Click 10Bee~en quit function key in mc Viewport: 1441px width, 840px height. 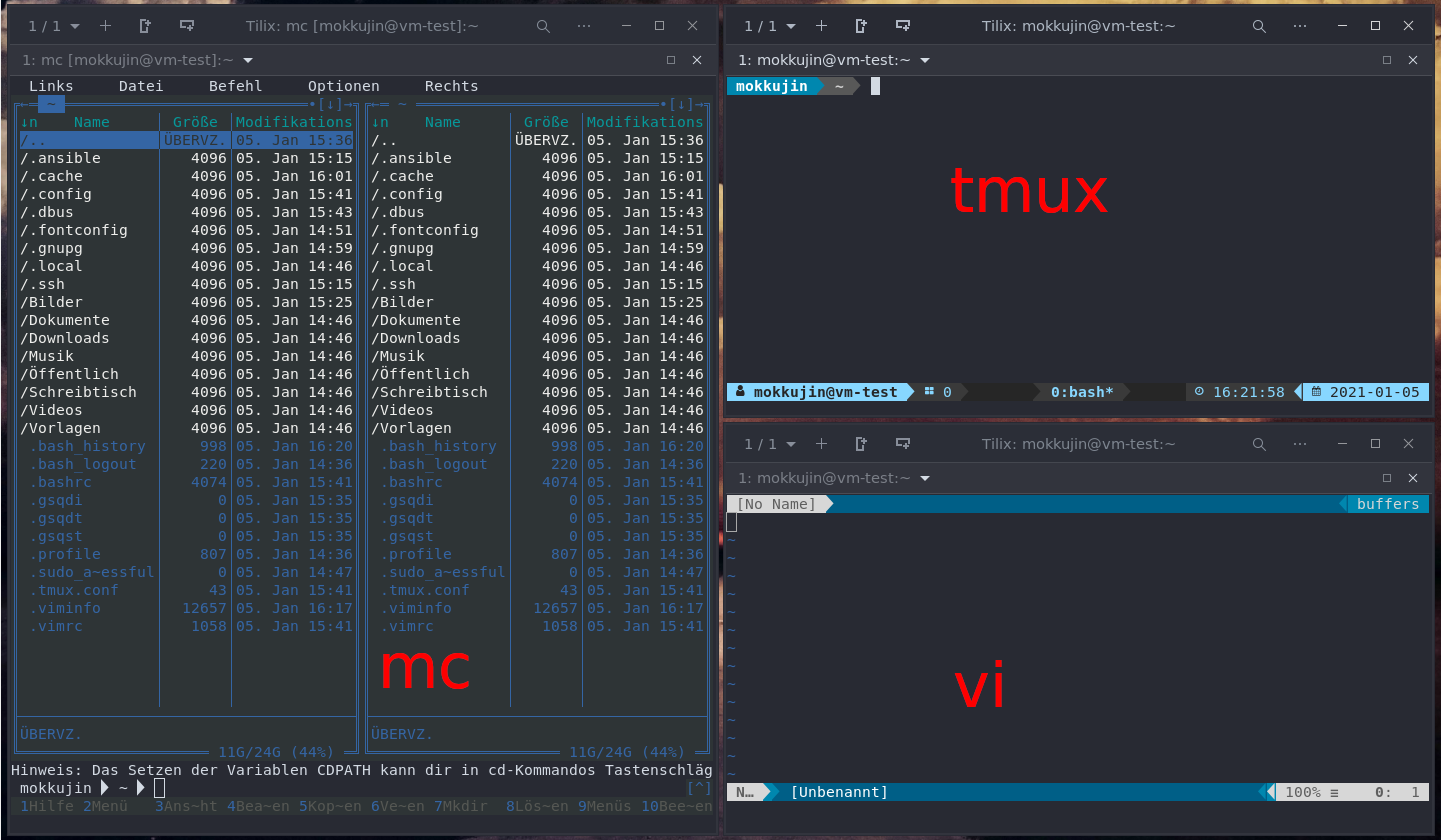point(677,806)
